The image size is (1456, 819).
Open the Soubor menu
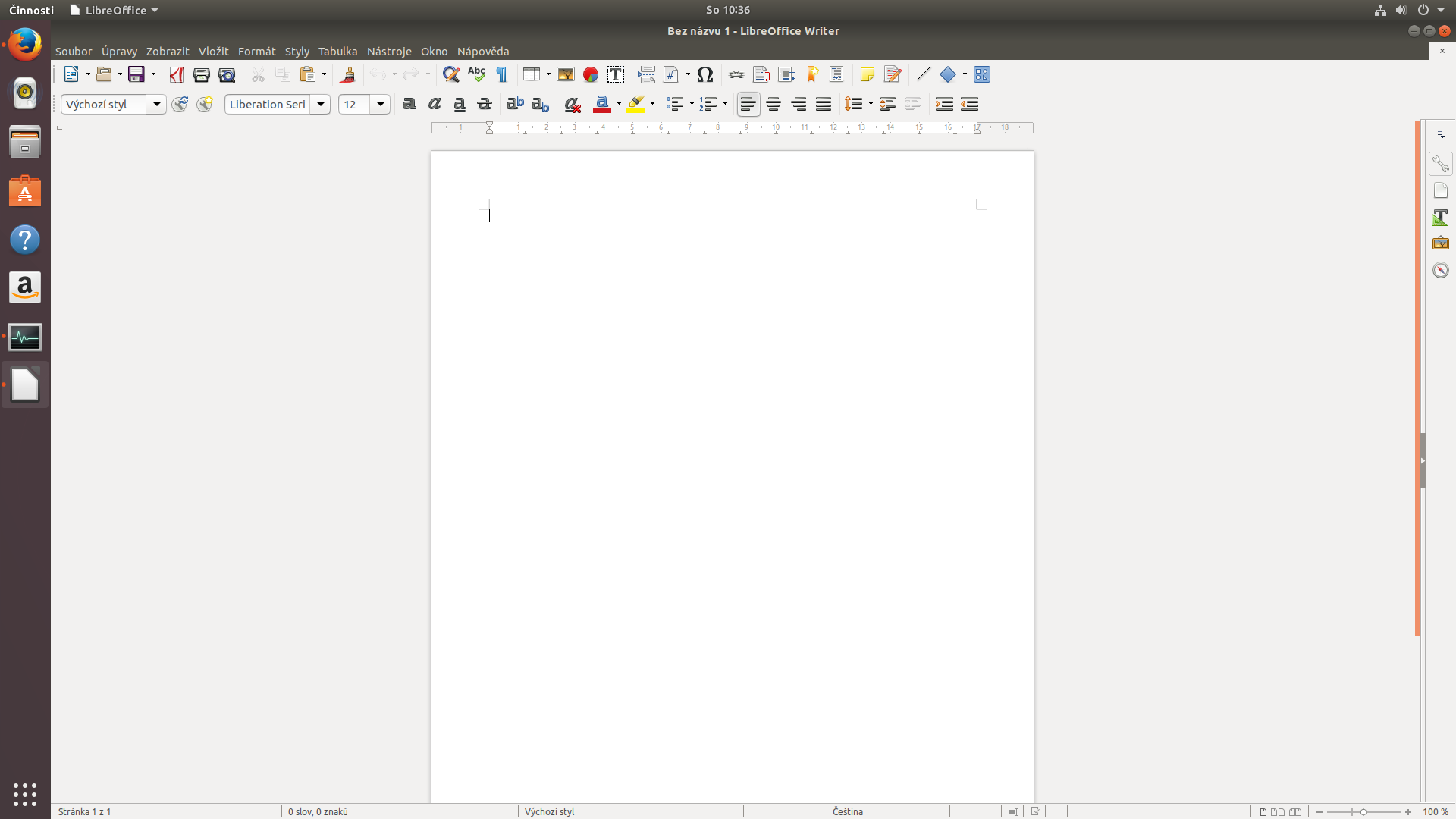74,52
